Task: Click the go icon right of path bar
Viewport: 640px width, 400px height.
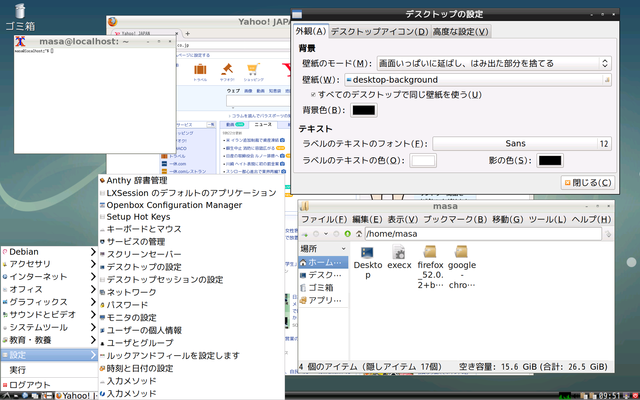Action: (608, 234)
